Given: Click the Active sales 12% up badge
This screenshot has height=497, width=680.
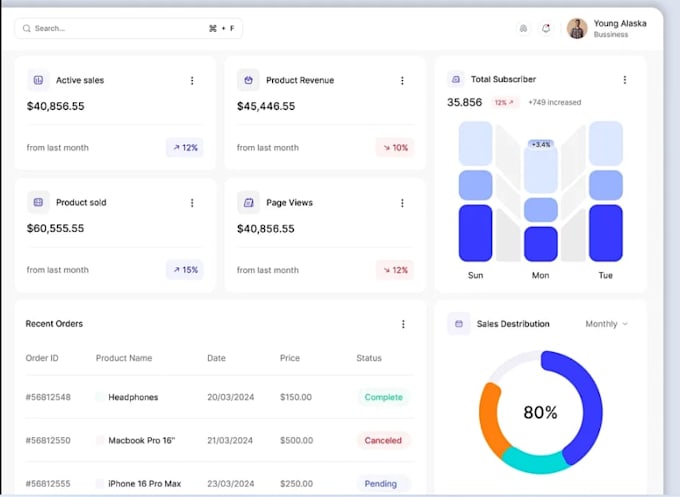Looking at the screenshot, I should click(x=185, y=148).
